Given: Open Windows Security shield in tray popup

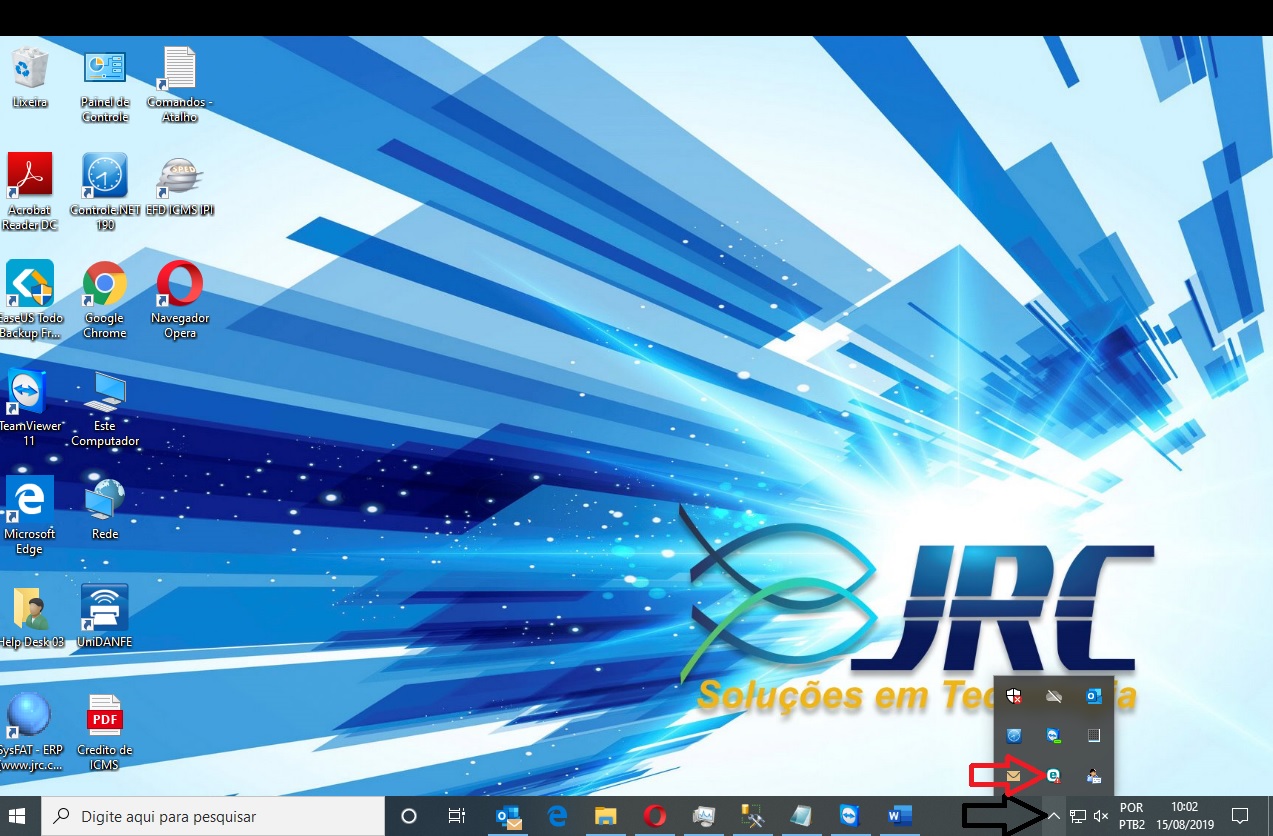Looking at the screenshot, I should 1014,696.
